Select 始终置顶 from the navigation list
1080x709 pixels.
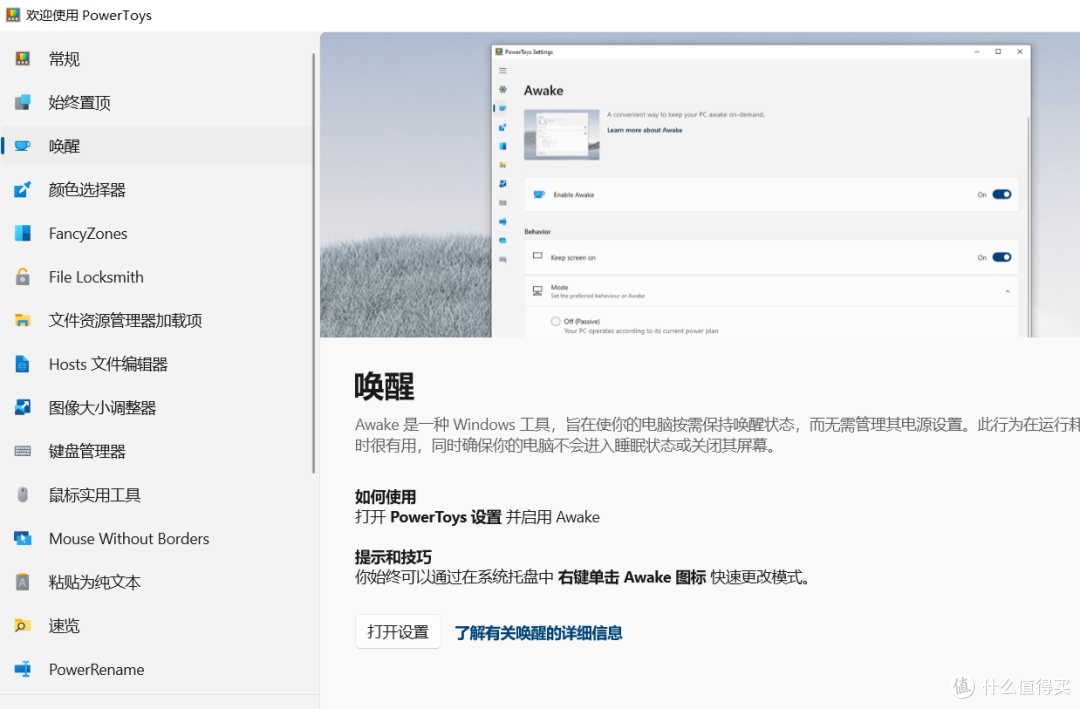click(80, 102)
